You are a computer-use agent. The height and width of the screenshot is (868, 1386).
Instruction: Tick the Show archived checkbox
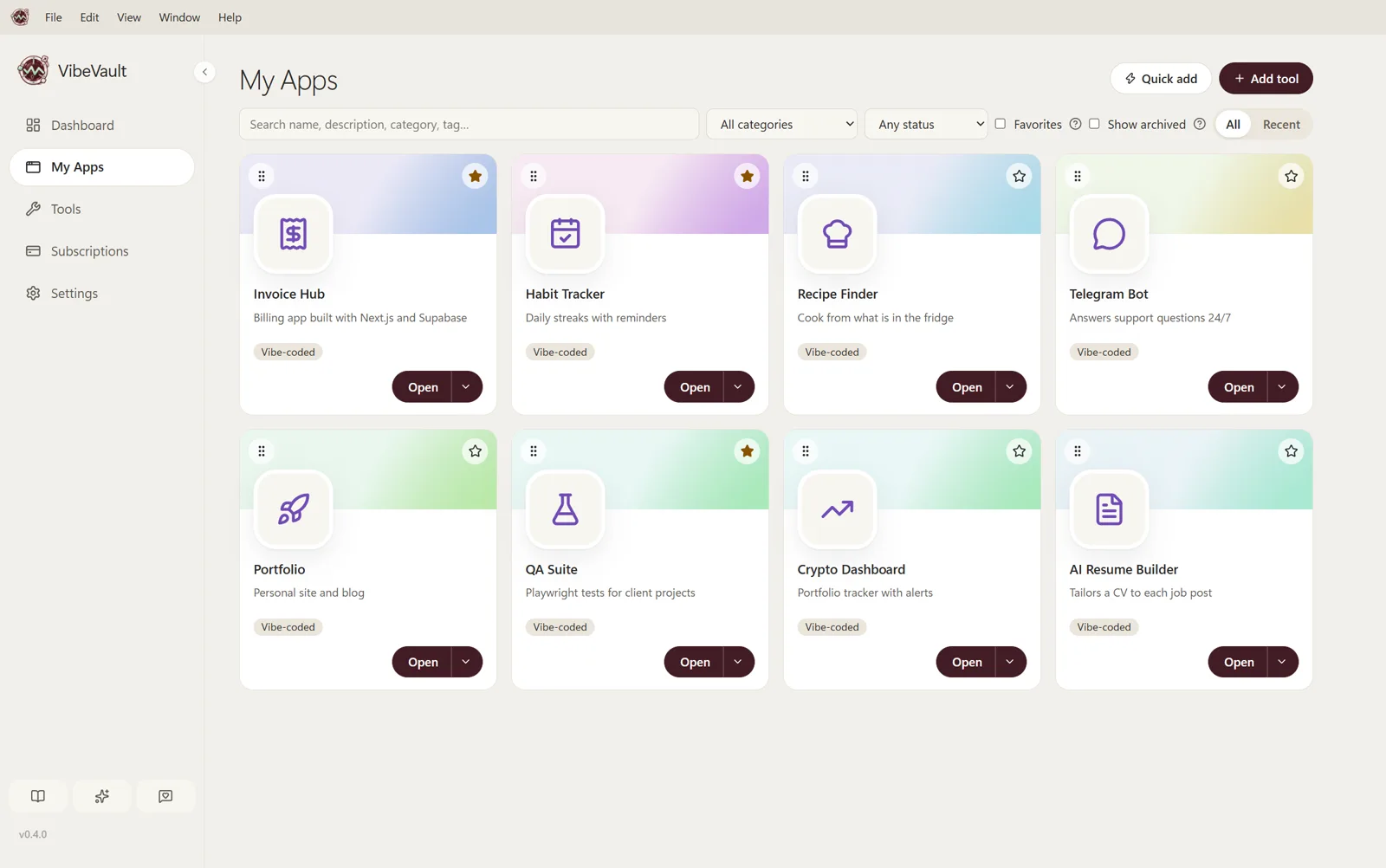(x=1094, y=124)
